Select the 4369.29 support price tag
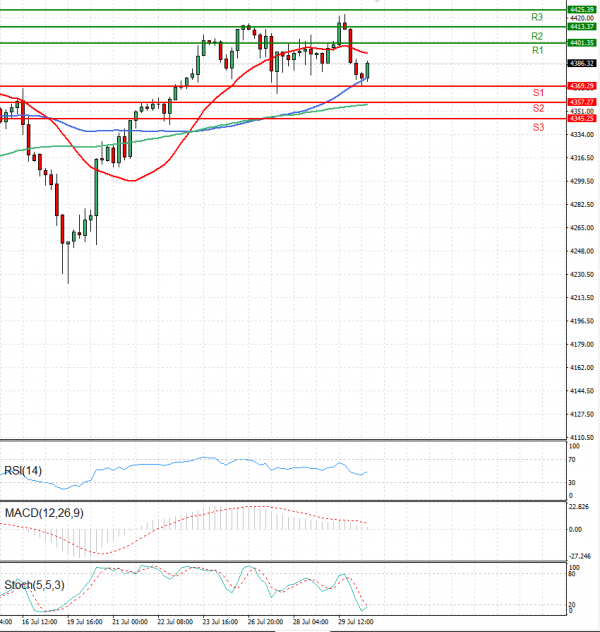Image resolution: width=600 pixels, height=632 pixels. coord(582,86)
